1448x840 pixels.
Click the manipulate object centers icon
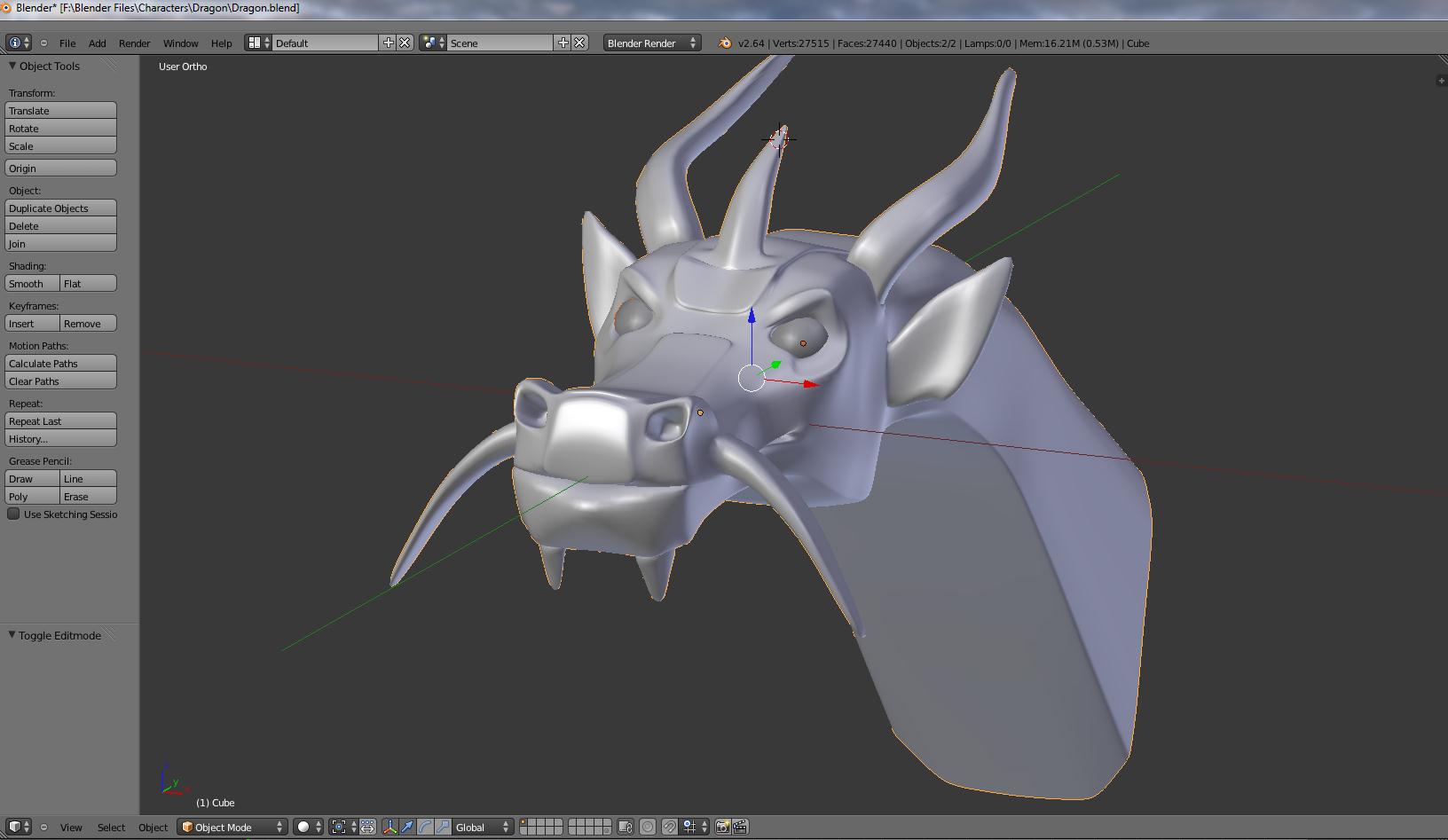367,827
